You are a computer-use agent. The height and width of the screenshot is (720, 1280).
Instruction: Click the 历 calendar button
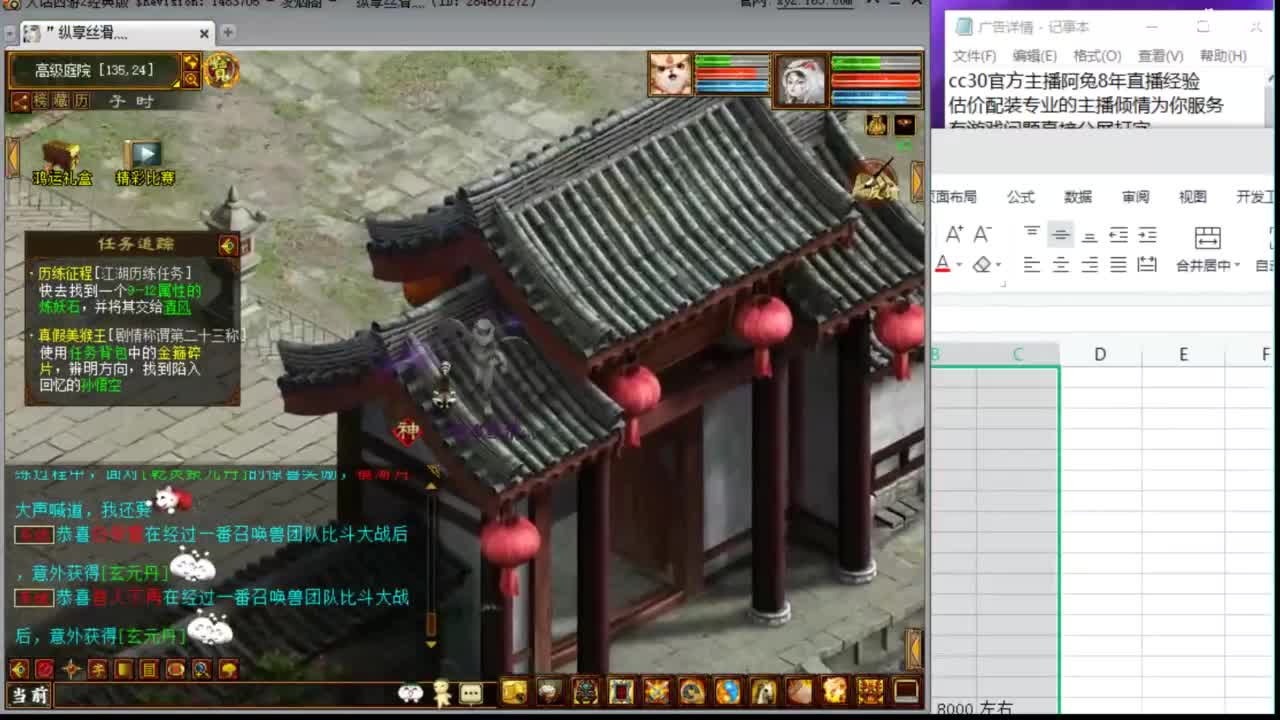point(82,101)
